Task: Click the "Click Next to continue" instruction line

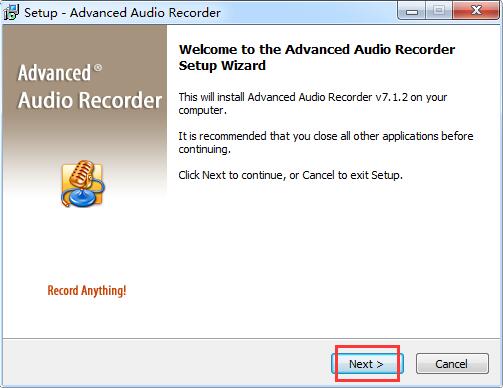Action: pyautogui.click(x=290, y=175)
